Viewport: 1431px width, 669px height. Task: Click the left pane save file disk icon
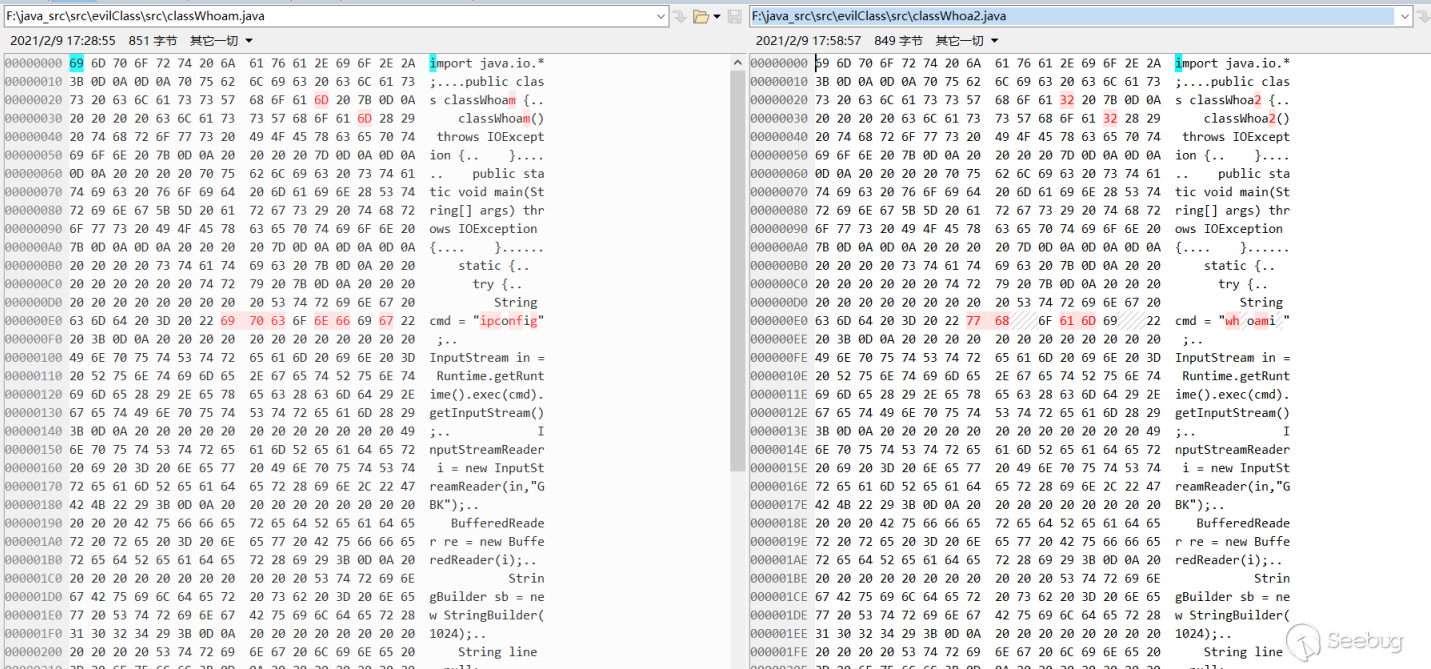pos(735,16)
